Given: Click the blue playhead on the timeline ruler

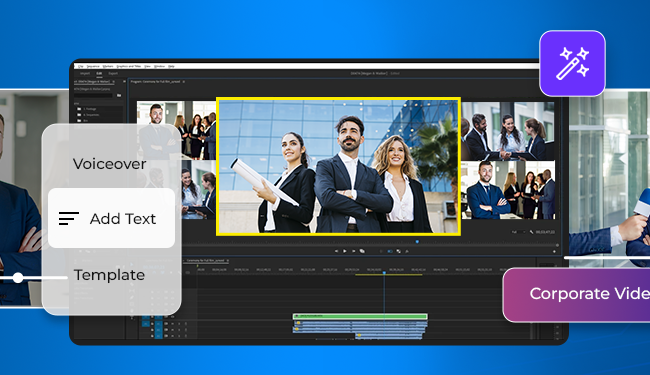Looking at the screenshot, I should click(x=384, y=273).
